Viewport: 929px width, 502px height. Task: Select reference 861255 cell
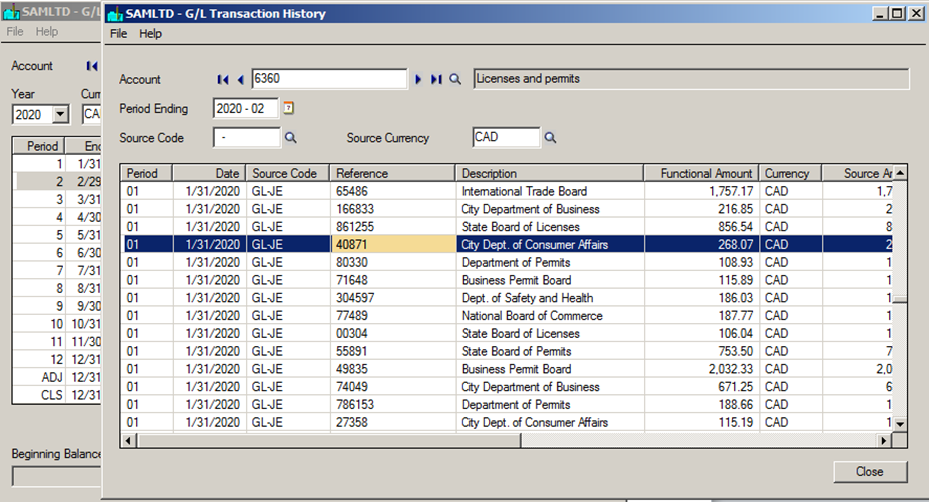click(393, 226)
